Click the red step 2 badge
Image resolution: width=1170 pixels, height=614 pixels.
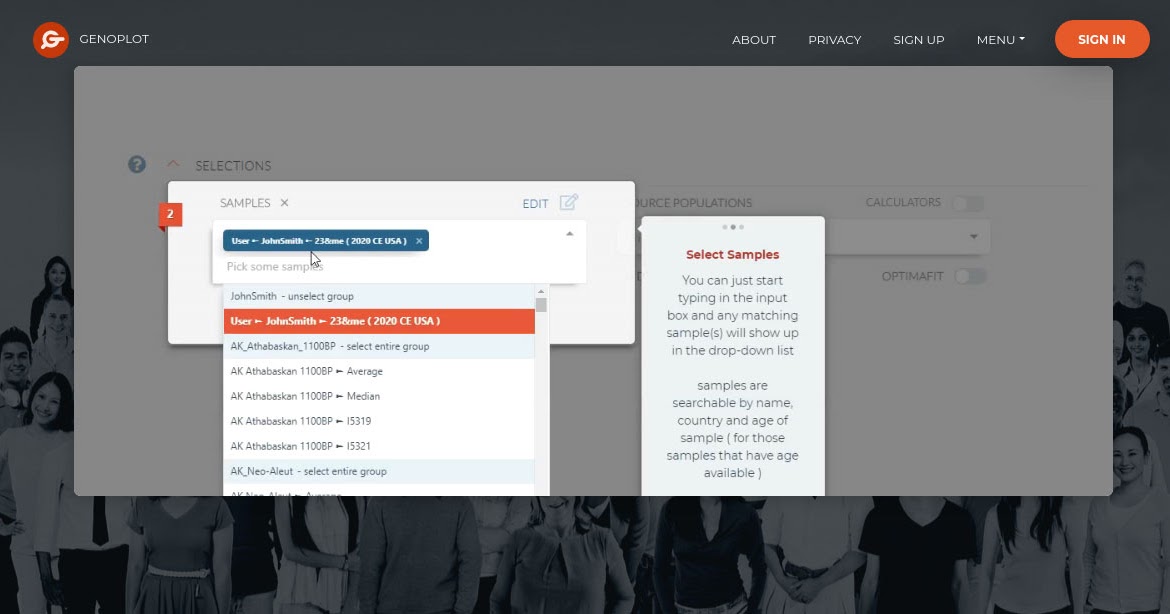point(170,214)
